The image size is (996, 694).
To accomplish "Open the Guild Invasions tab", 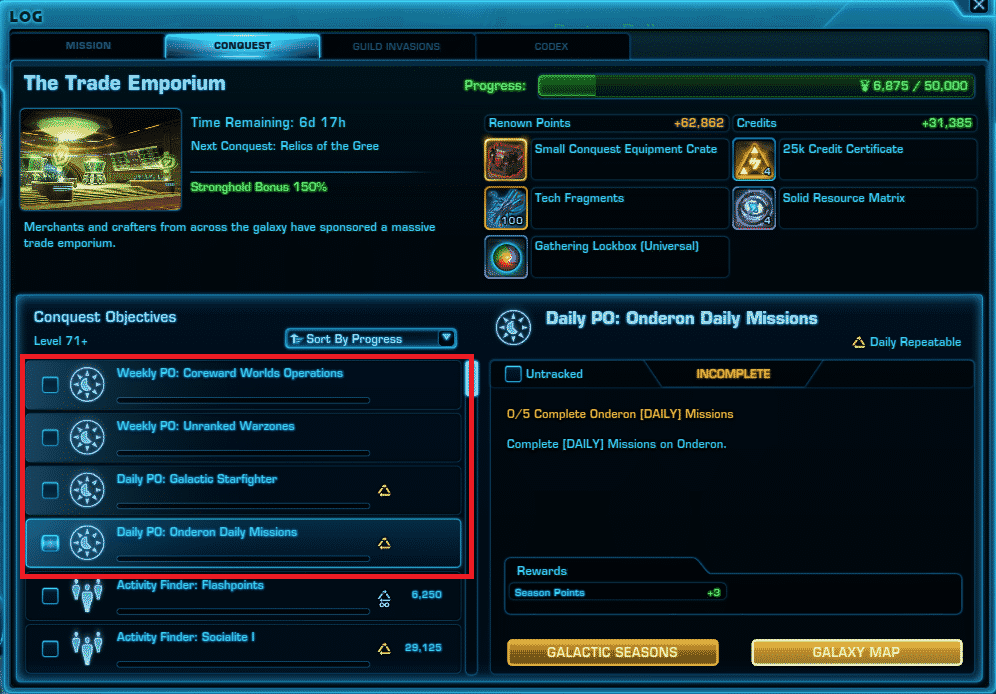I will (x=396, y=46).
